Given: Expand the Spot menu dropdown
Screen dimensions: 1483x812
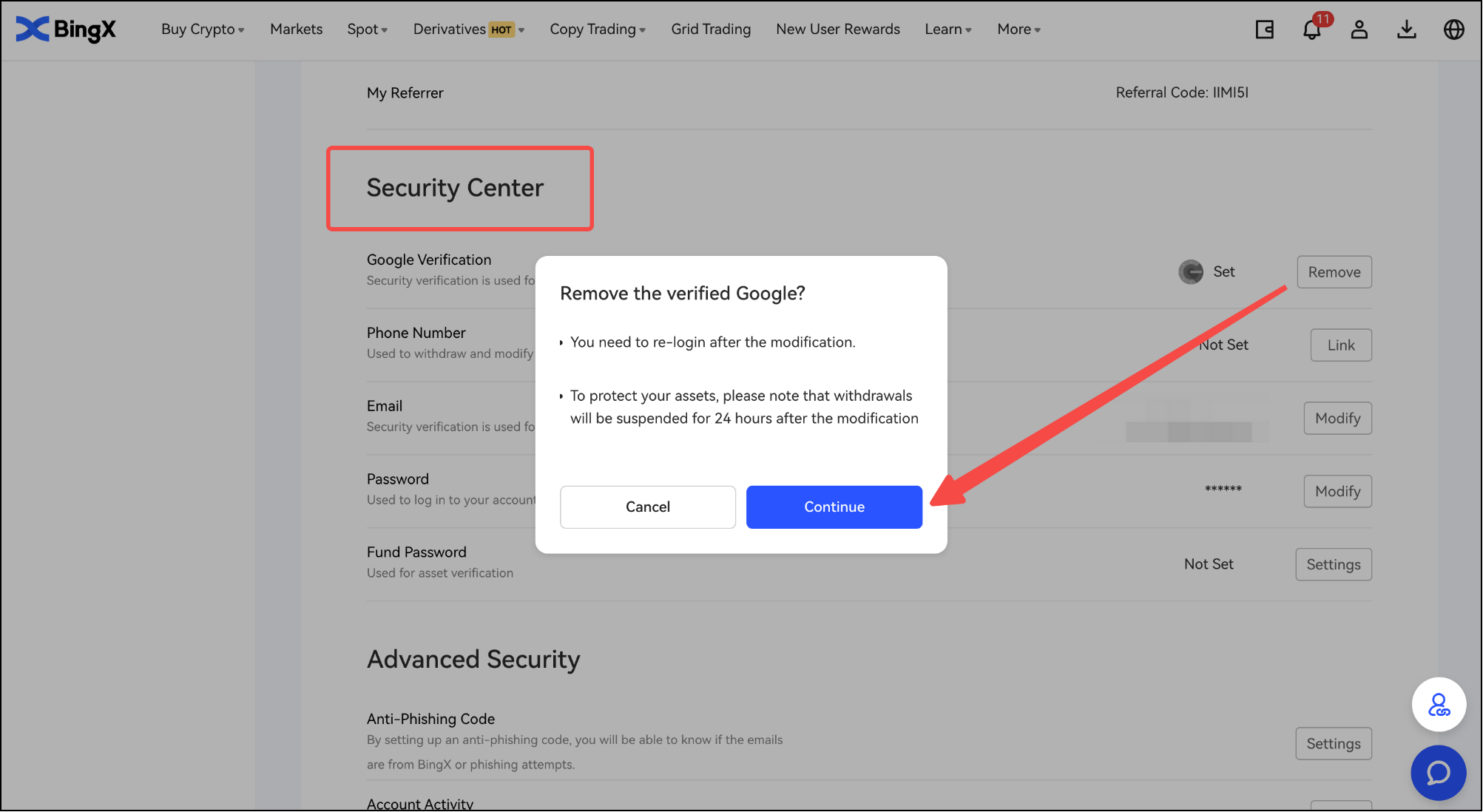Looking at the screenshot, I should pyautogui.click(x=367, y=30).
